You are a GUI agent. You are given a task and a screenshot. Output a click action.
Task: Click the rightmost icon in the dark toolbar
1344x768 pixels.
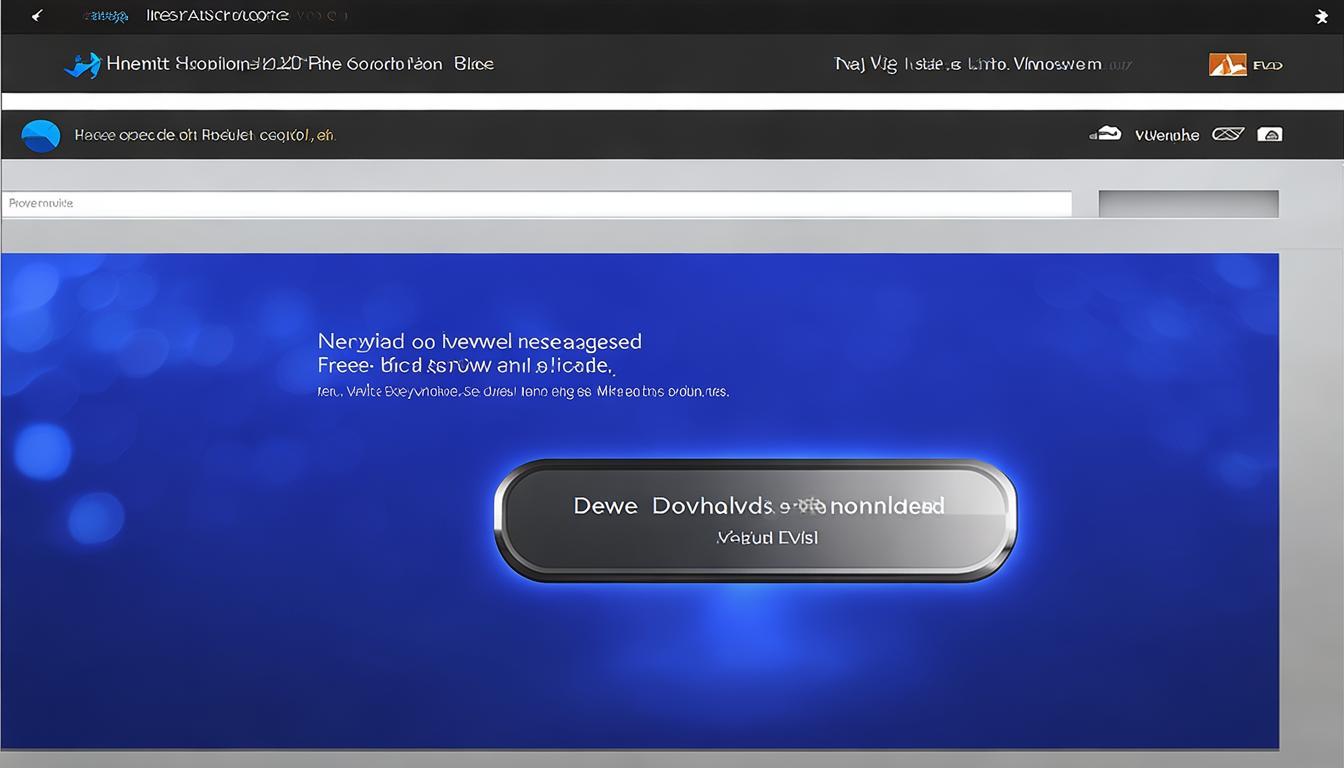(1269, 134)
